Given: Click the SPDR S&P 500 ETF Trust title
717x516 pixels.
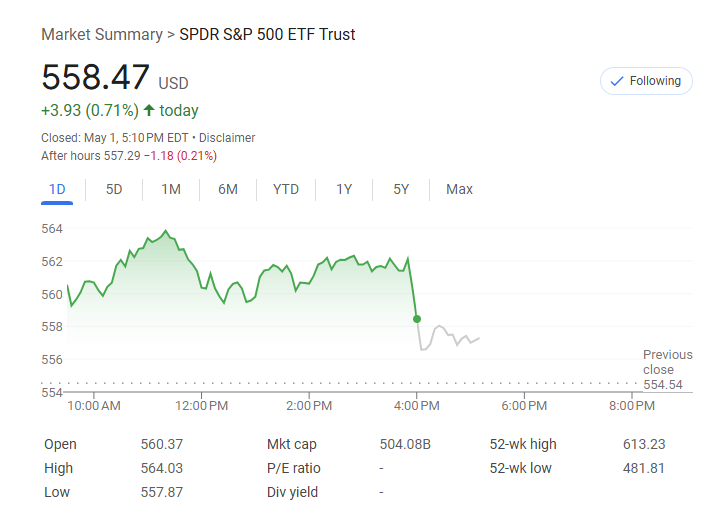Looking at the screenshot, I should (x=267, y=35).
